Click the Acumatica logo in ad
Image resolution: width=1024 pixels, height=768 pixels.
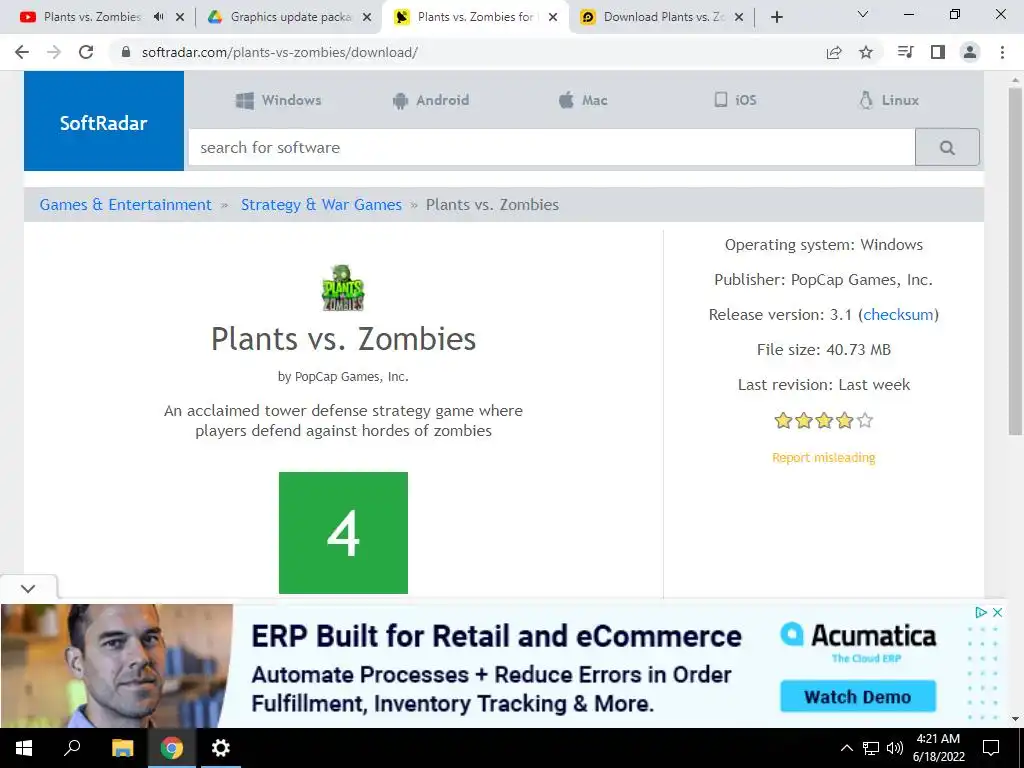coord(858,635)
